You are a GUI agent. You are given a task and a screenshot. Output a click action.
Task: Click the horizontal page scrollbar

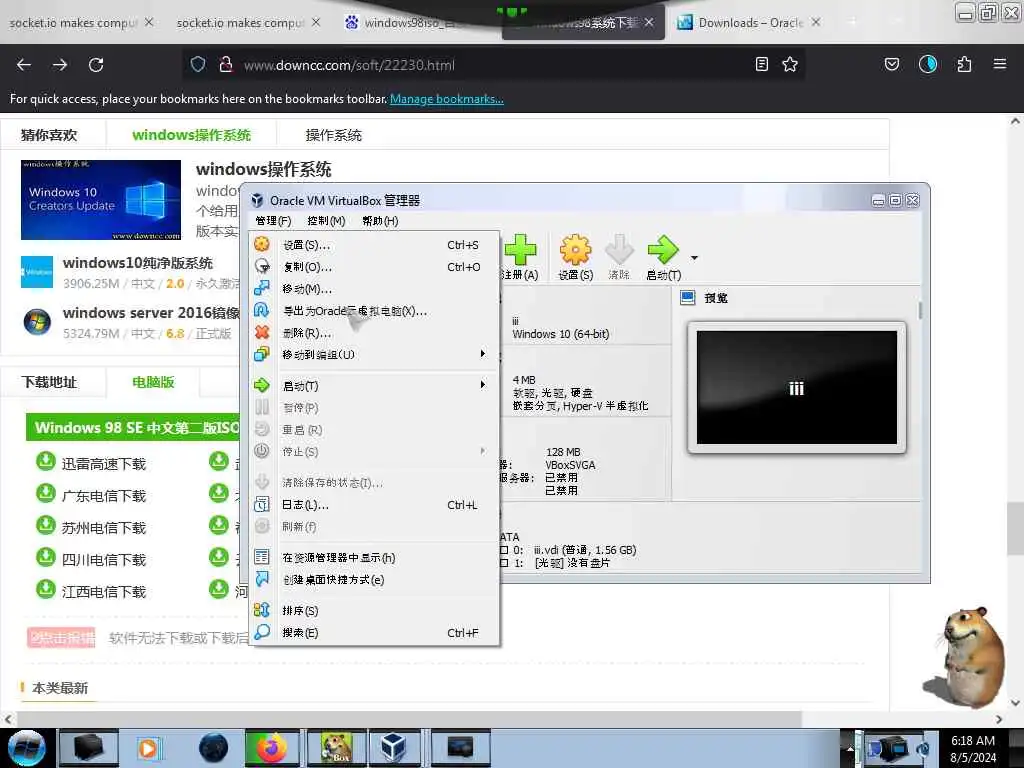click(410, 719)
